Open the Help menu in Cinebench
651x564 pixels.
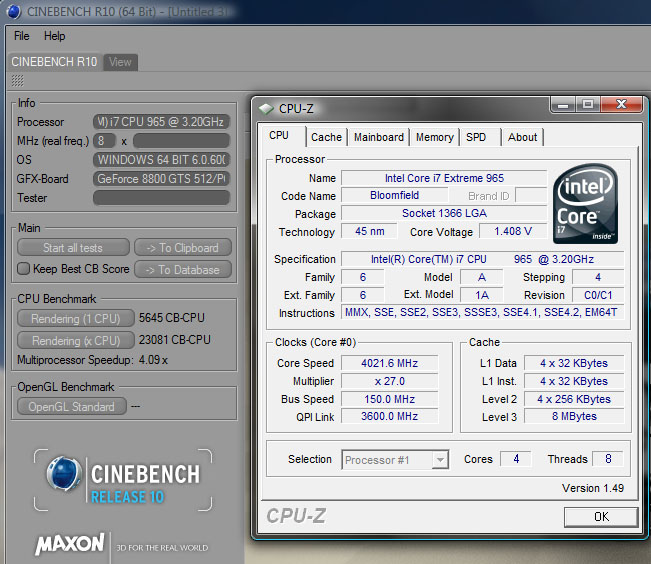[54, 36]
